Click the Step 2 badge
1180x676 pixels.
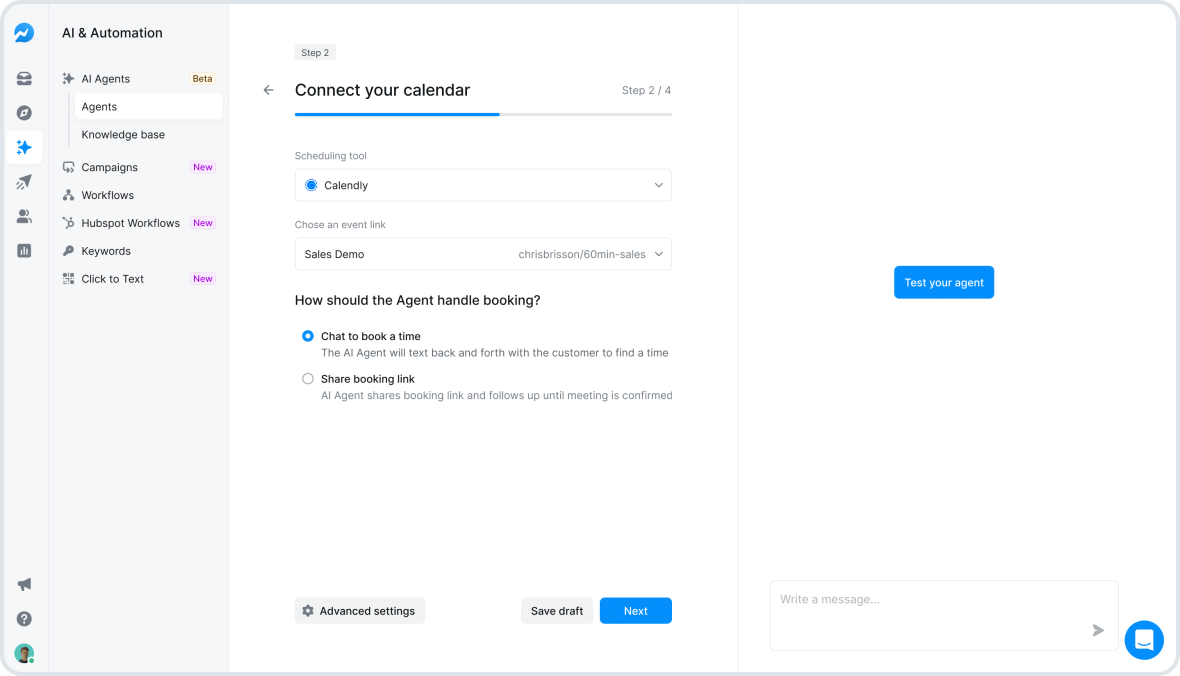click(x=315, y=53)
